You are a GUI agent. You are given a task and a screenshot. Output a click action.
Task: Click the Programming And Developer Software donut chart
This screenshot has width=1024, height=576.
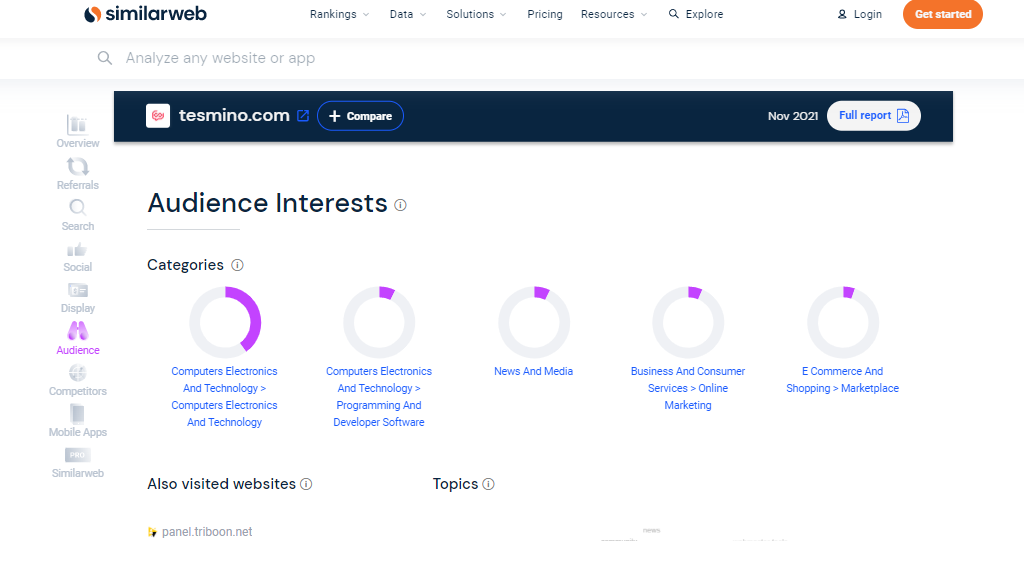coord(379,322)
